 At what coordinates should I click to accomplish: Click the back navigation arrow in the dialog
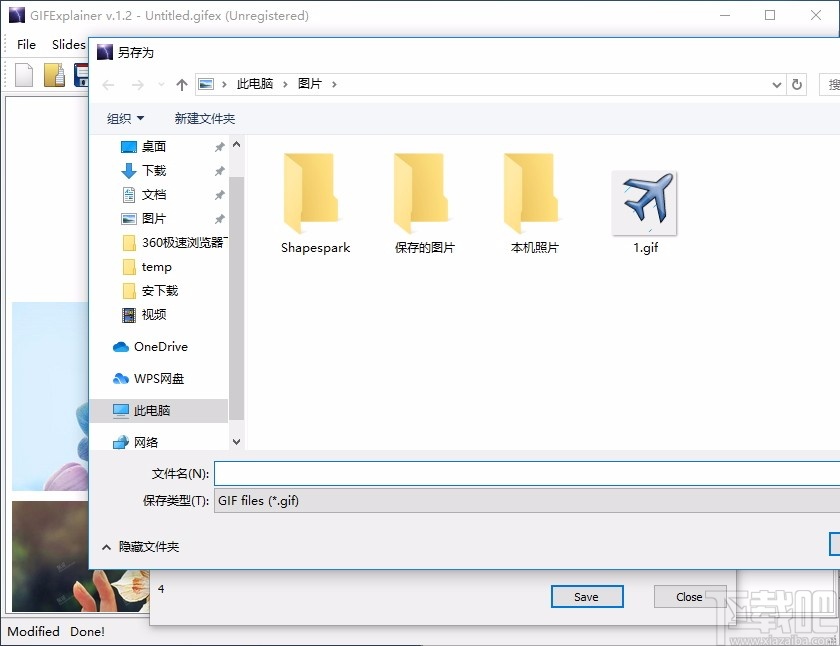click(109, 84)
